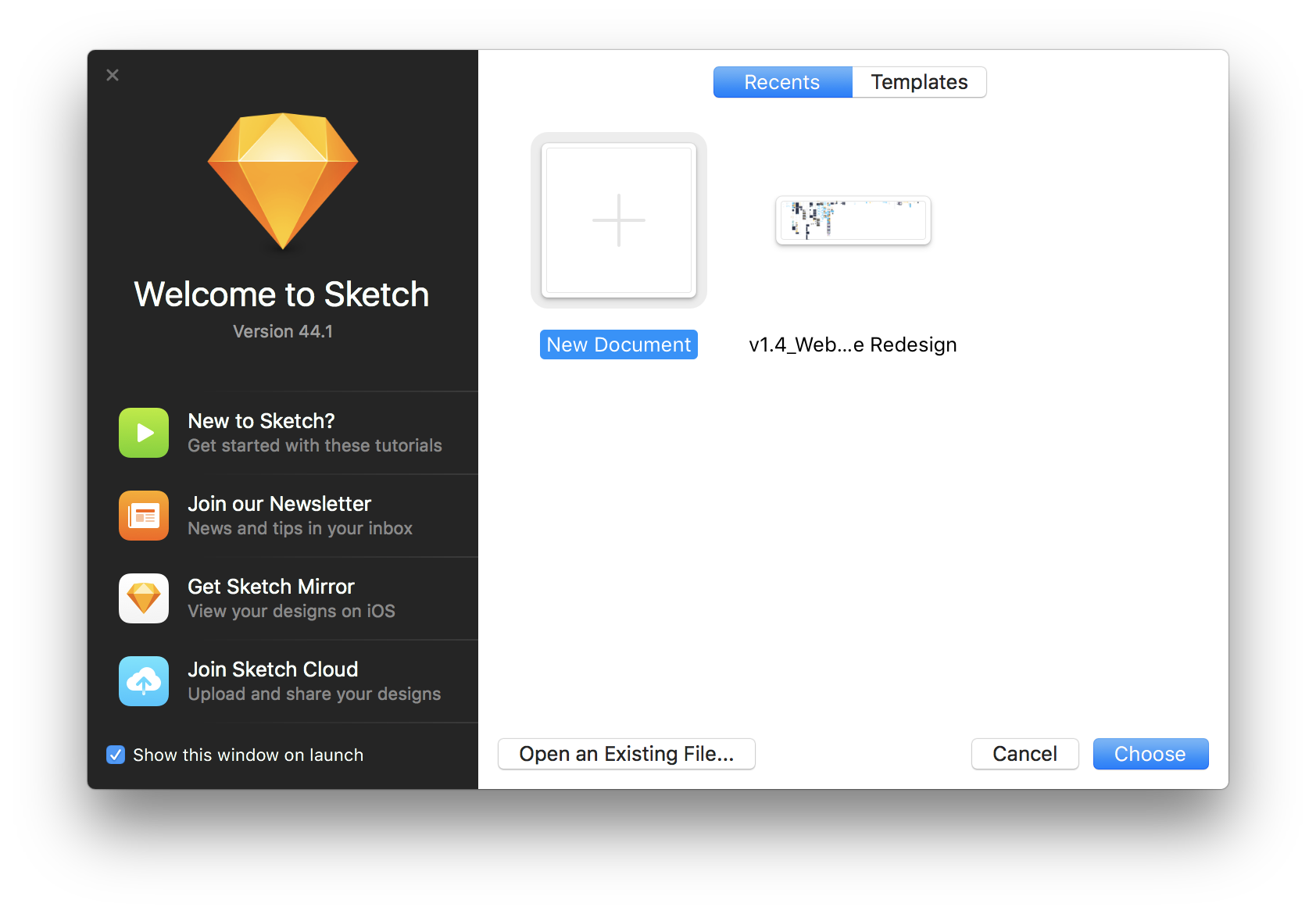Click the blue Sketch Cloud upload icon
The height and width of the screenshot is (914, 1316).
point(144,681)
